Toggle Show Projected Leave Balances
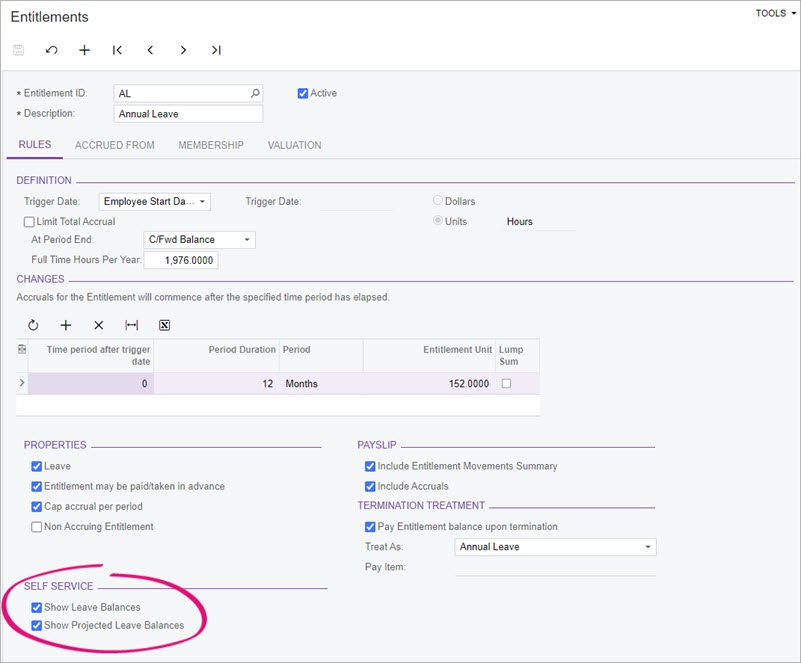801x663 pixels. click(x=37, y=625)
